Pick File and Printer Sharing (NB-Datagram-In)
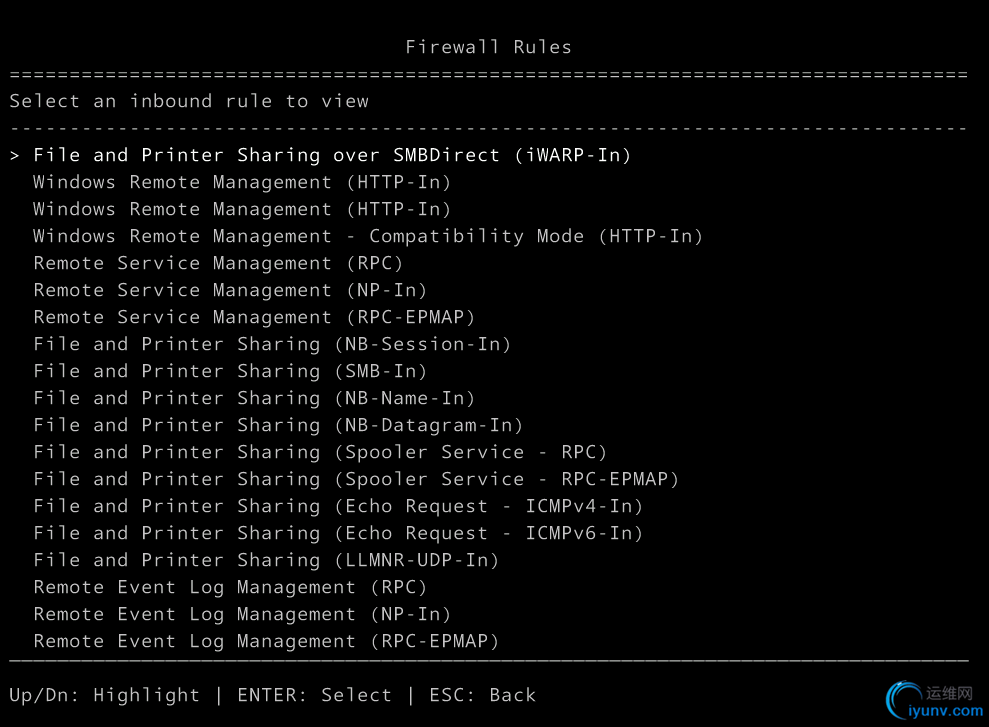Image resolution: width=989 pixels, height=727 pixels. (278, 426)
